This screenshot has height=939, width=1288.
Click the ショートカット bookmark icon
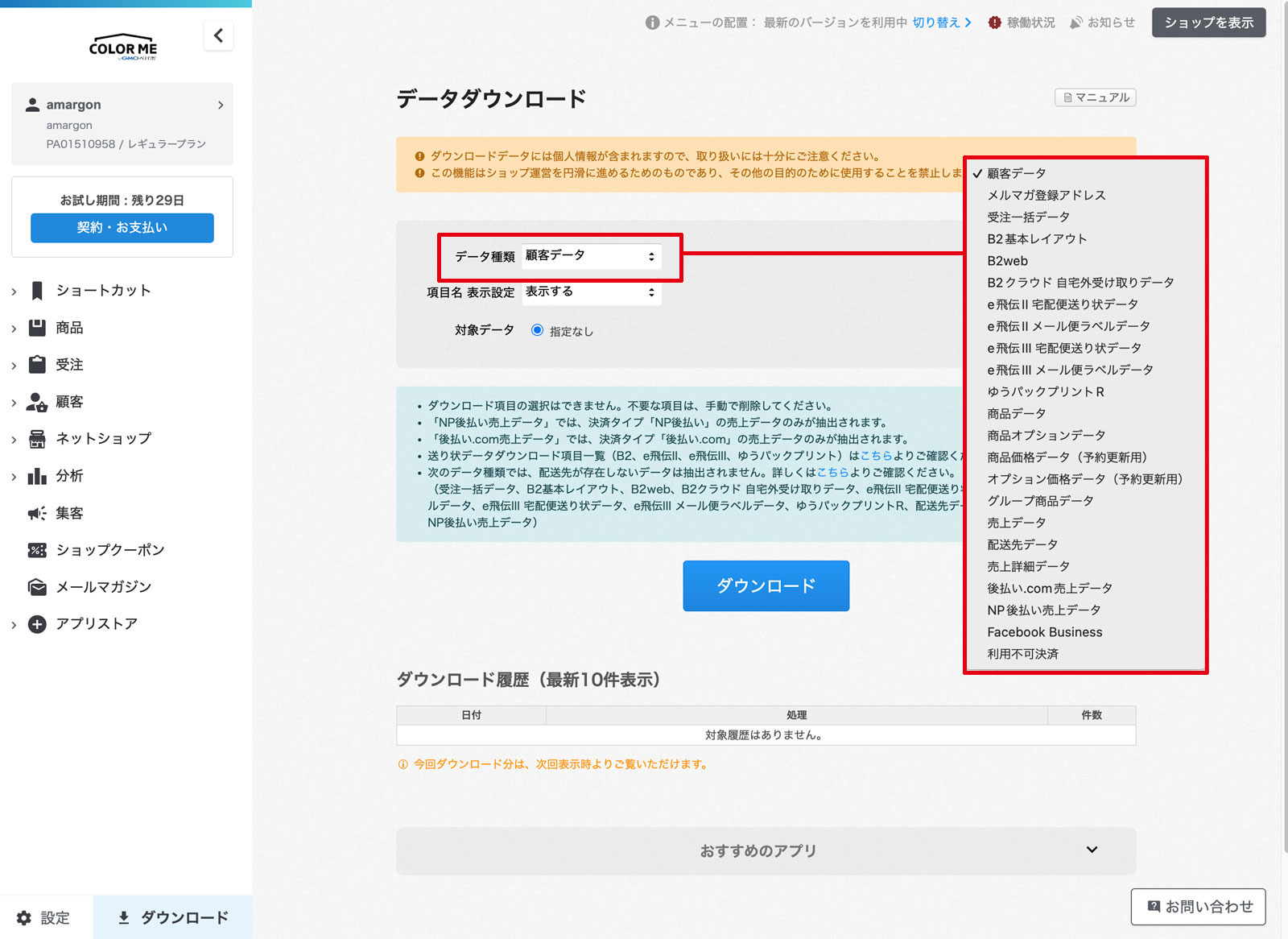coord(37,291)
